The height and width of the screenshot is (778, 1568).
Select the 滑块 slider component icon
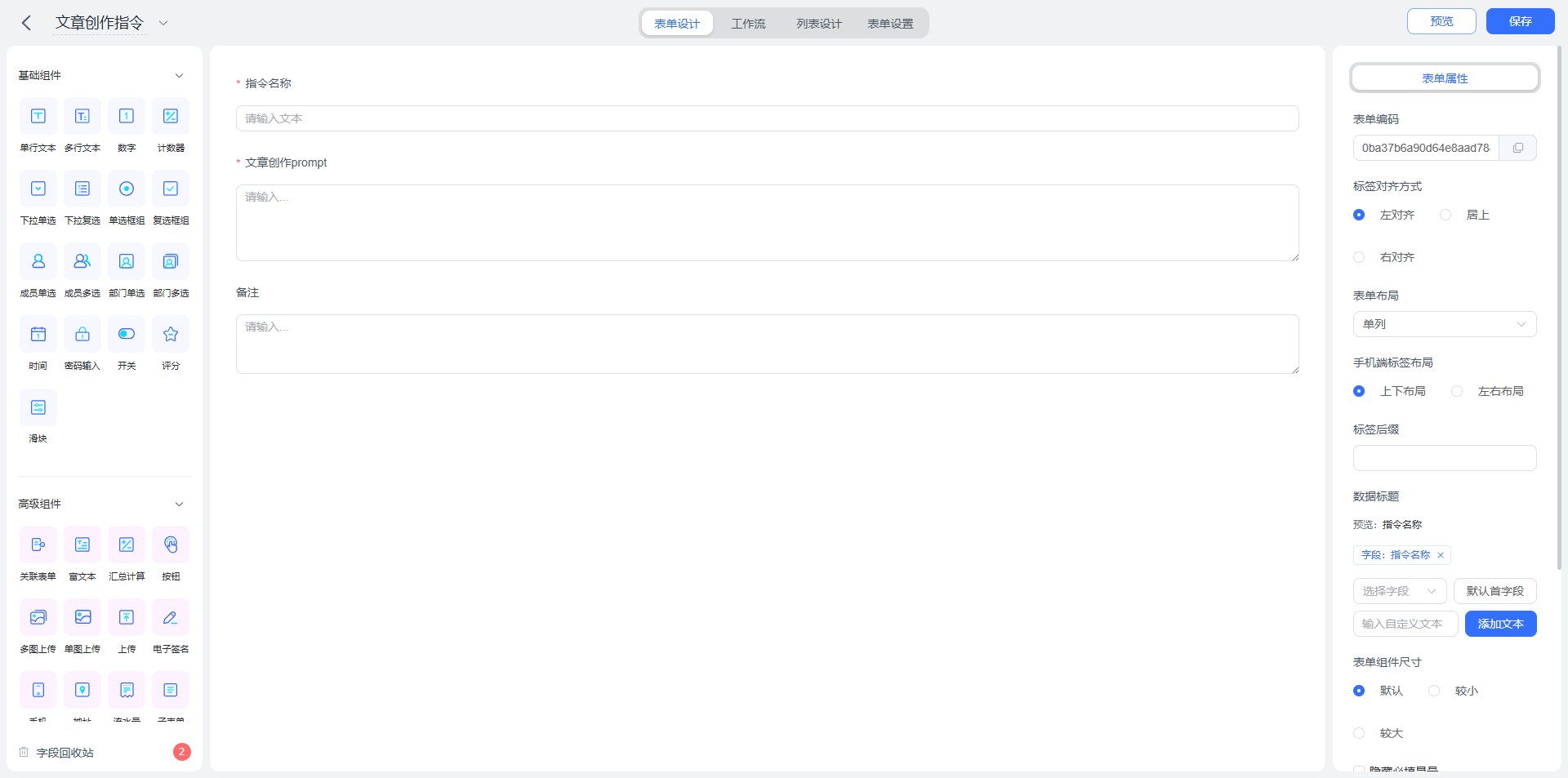tap(38, 407)
